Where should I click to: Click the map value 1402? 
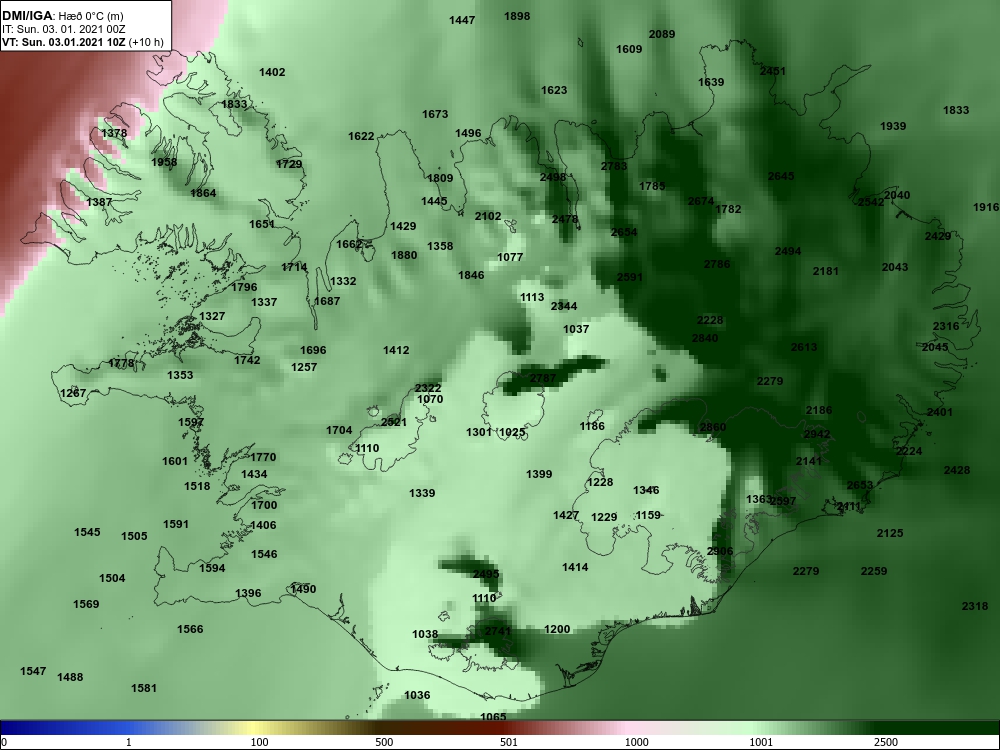point(272,73)
